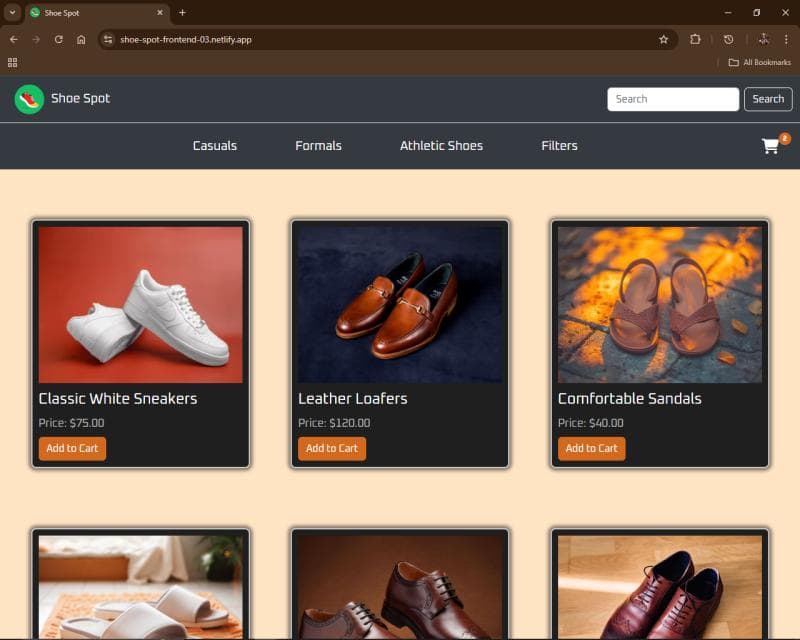Viewport: 800px width, 640px height.
Task: Open the Formals category
Action: [x=318, y=146]
